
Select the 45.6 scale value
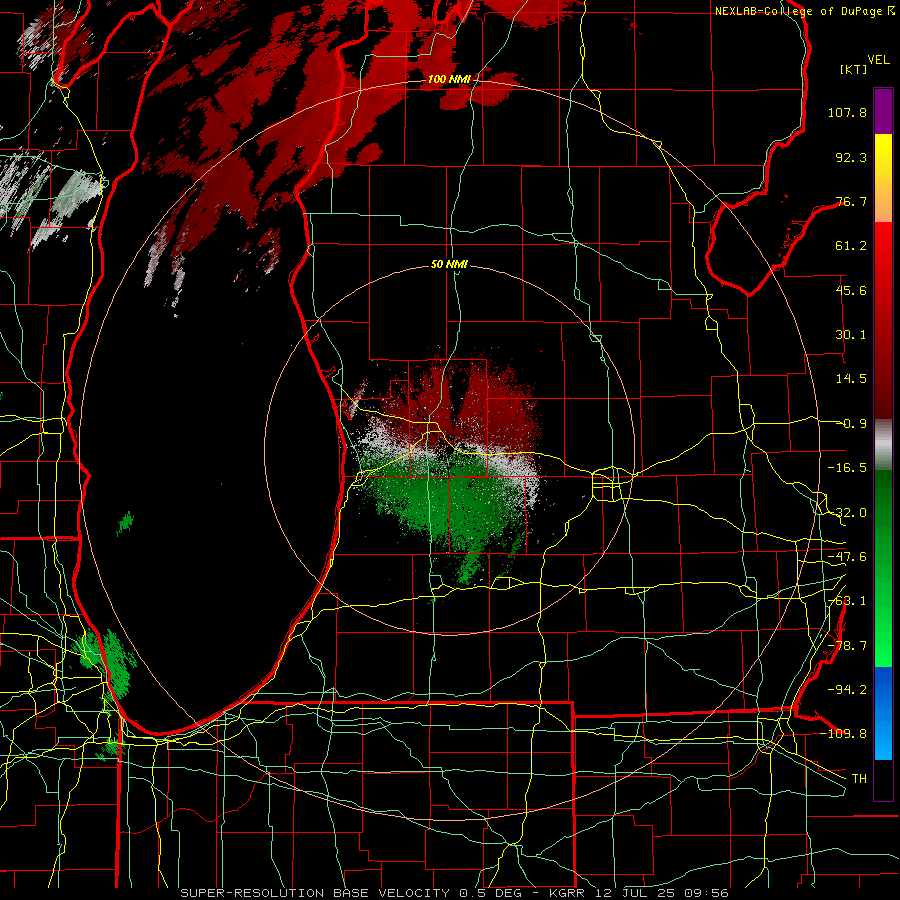(x=851, y=290)
